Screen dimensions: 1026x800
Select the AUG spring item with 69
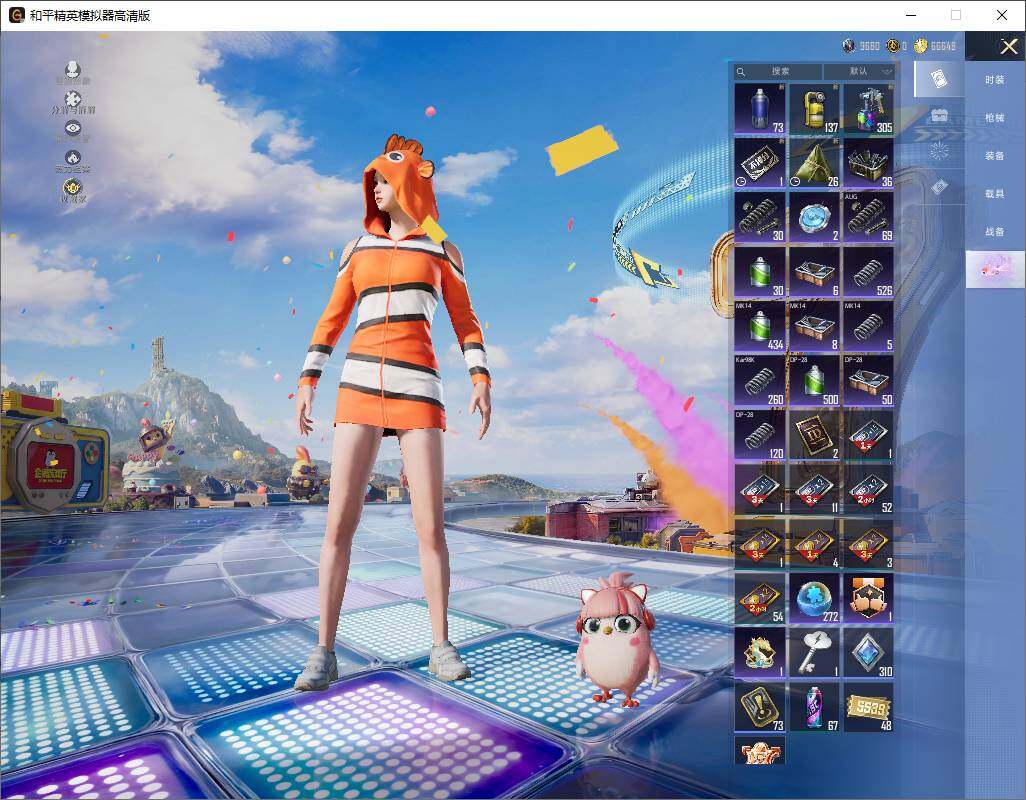[868, 217]
